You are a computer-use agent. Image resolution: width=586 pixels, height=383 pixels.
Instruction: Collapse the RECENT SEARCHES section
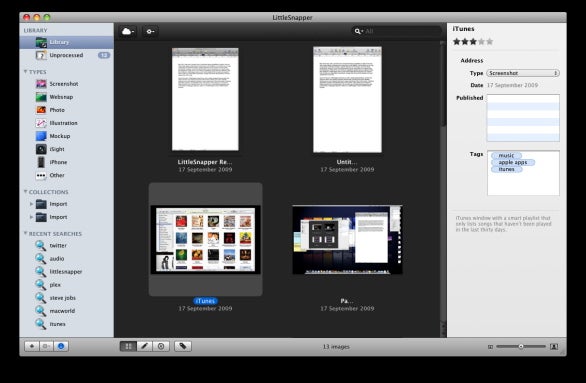pyautogui.click(x=25, y=233)
